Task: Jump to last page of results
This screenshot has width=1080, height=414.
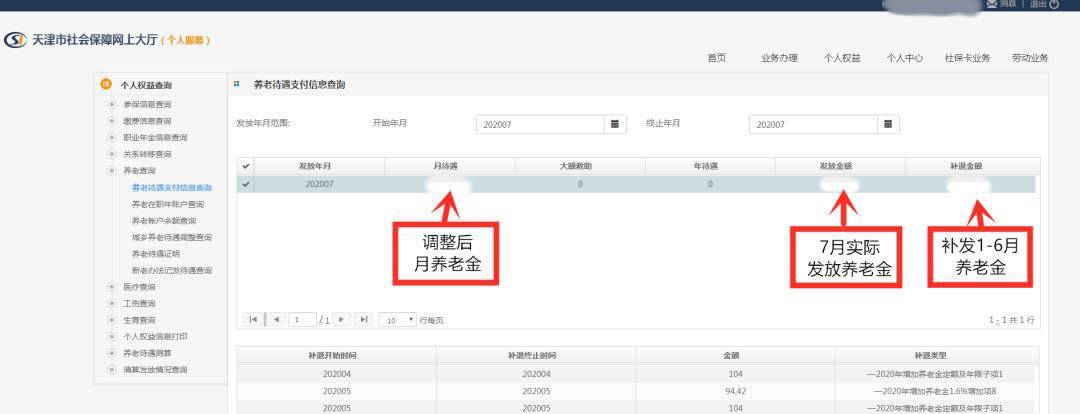Action: [363, 319]
